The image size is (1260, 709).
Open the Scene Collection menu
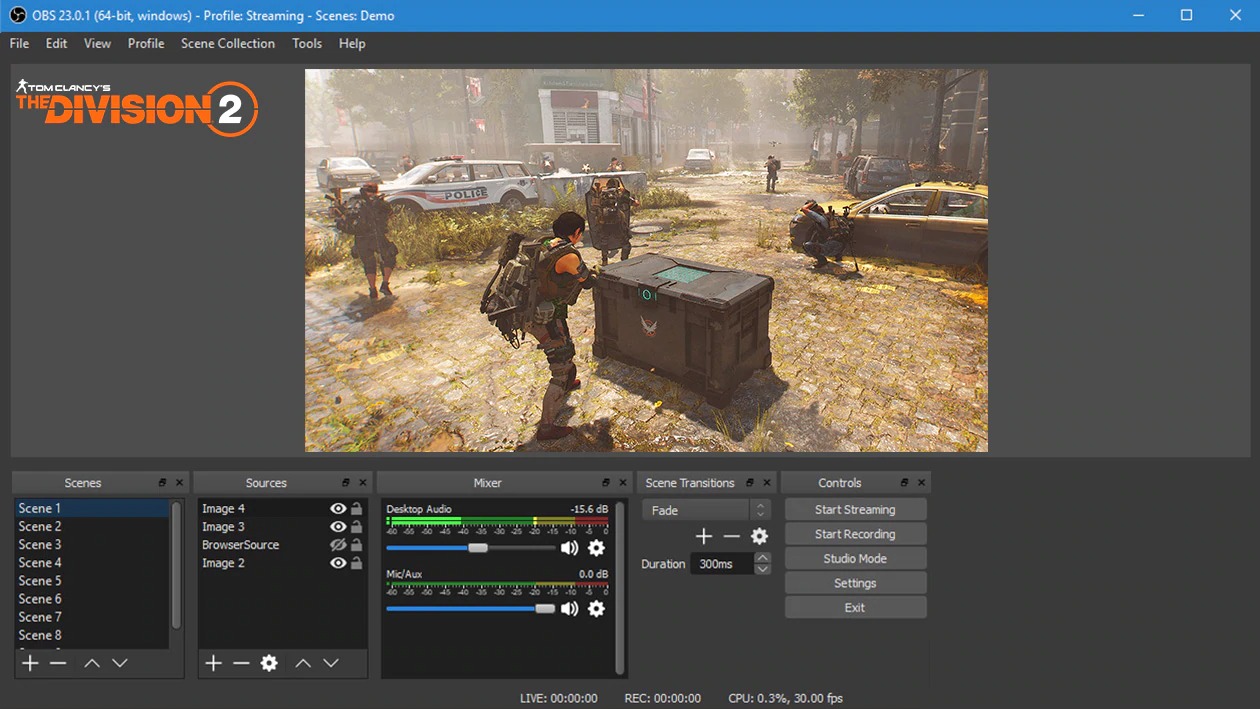227,44
